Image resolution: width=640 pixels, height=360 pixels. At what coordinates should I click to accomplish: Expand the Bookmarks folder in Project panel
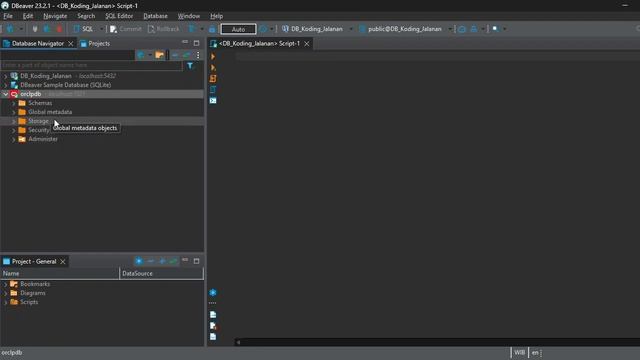5,284
